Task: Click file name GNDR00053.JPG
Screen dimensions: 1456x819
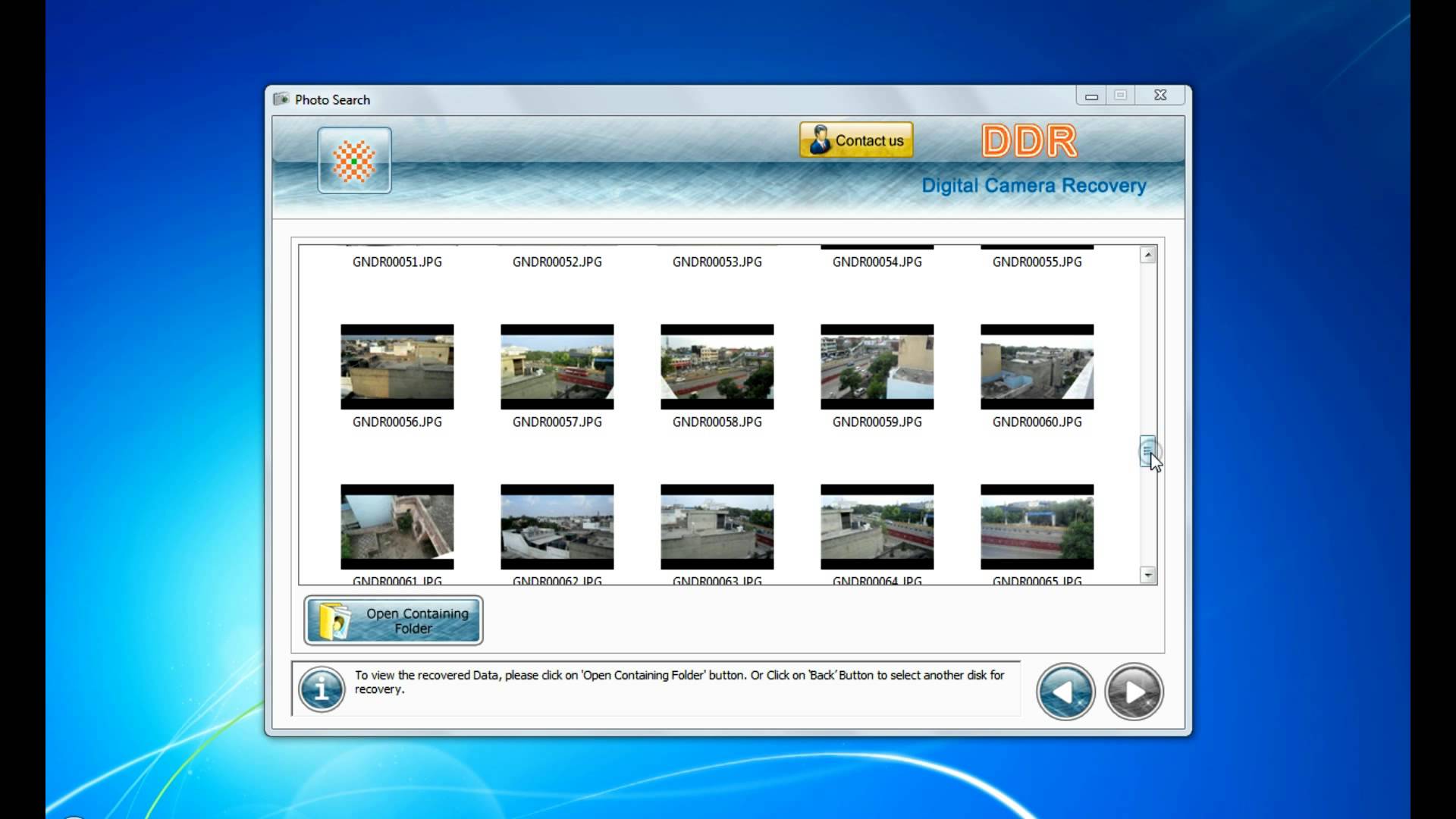Action: coord(717,262)
